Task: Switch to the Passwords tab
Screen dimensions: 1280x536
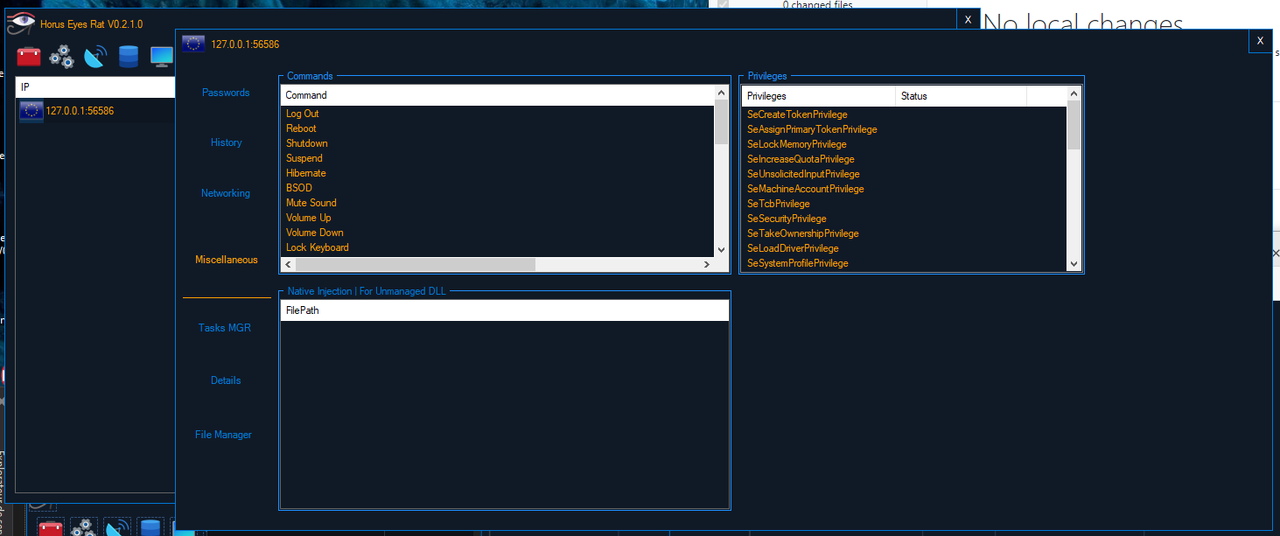Action: (x=226, y=92)
